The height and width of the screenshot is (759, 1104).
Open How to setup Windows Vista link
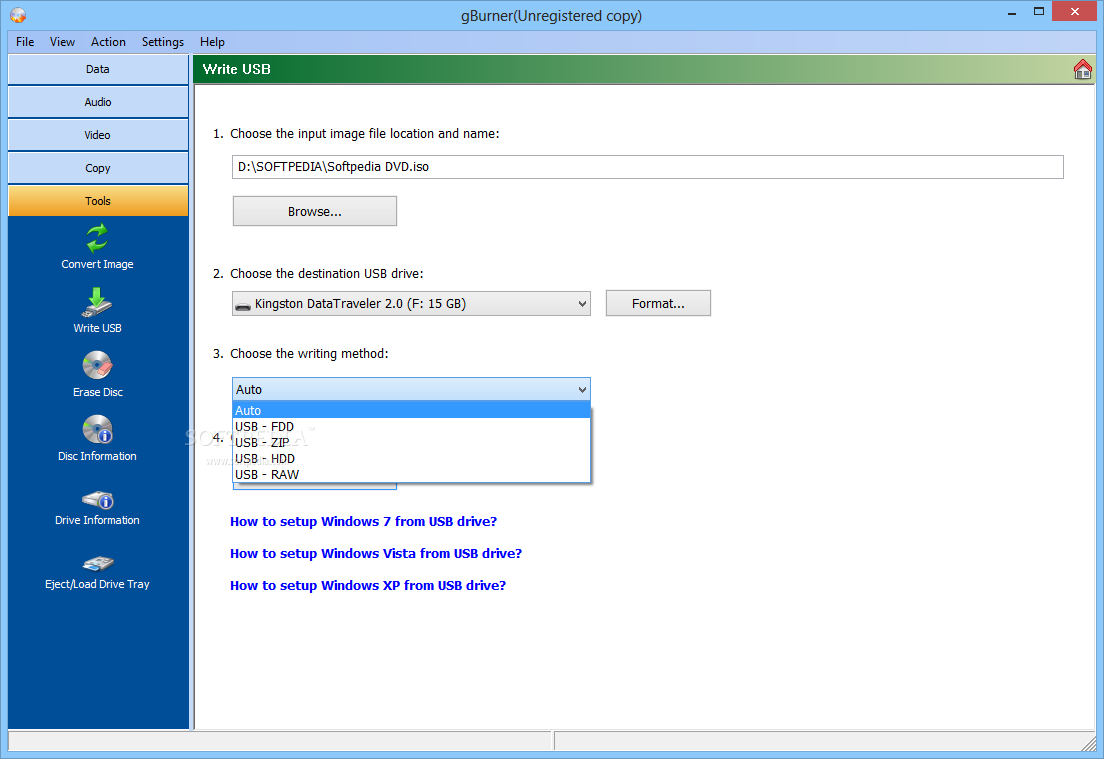tap(376, 553)
